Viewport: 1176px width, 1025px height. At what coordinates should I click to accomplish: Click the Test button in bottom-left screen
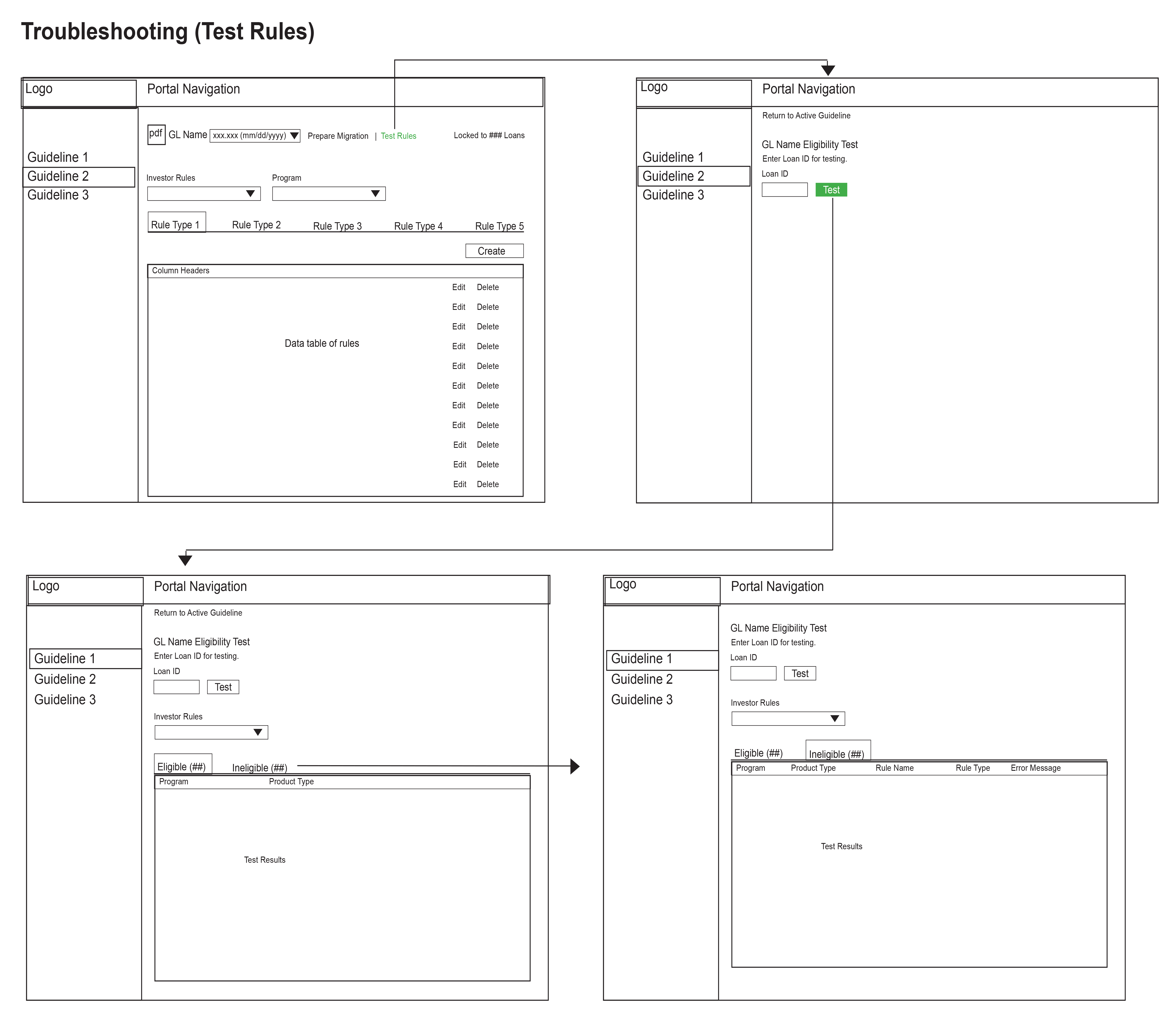click(223, 687)
